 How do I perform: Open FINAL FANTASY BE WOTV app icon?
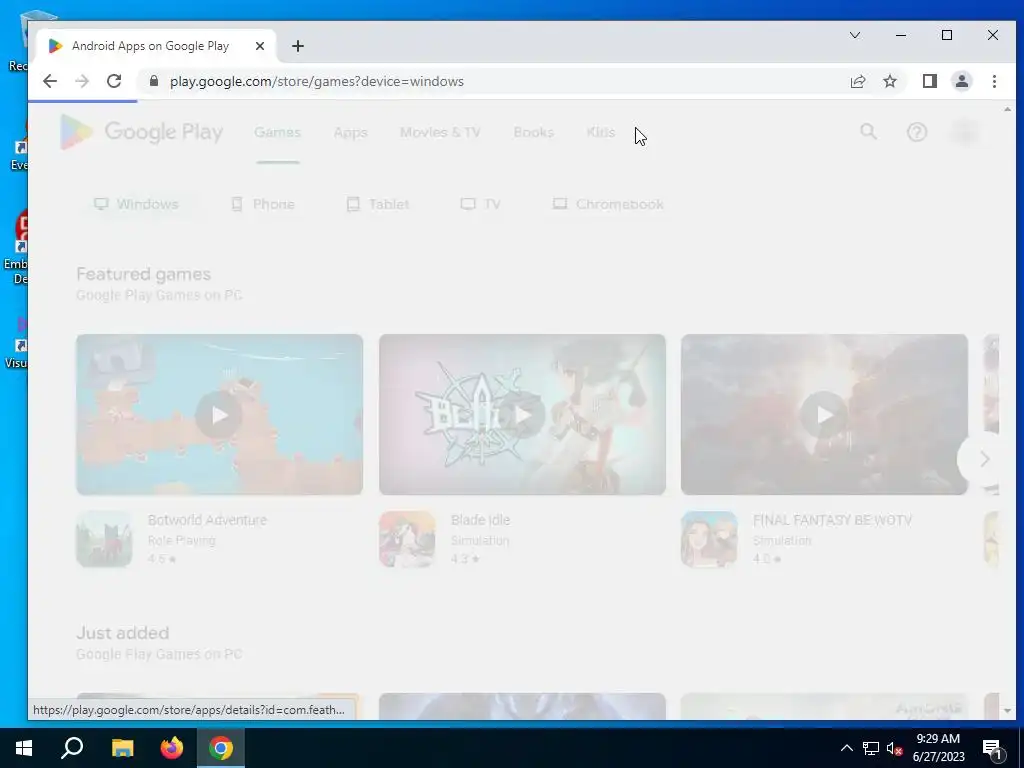[x=709, y=539]
